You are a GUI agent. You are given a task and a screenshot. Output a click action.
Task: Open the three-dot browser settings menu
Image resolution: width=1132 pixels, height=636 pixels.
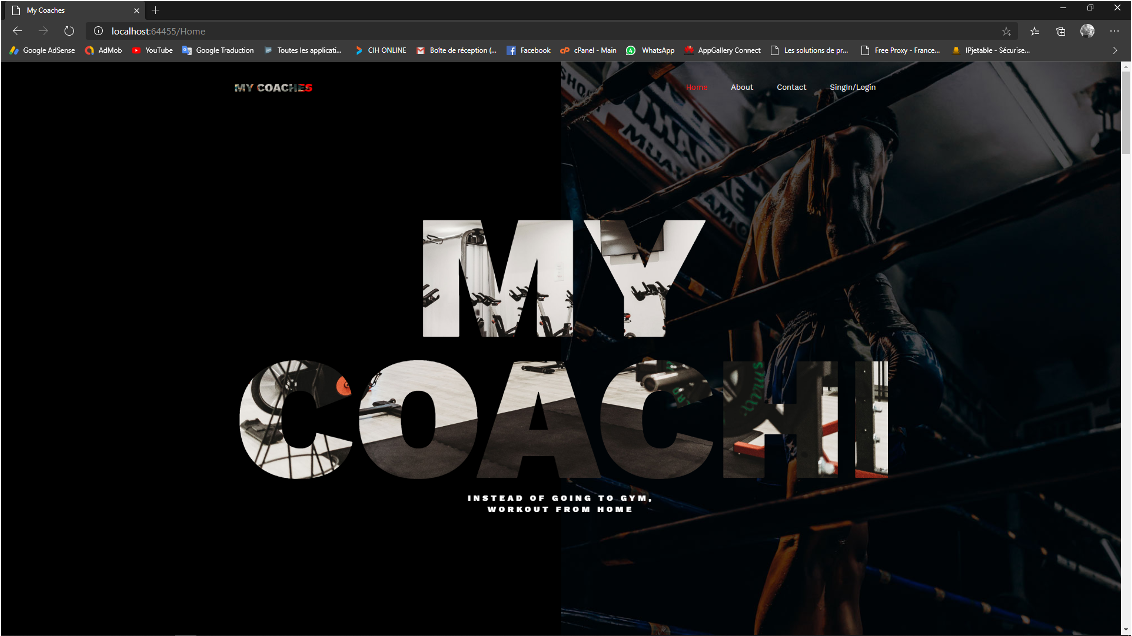(1113, 30)
